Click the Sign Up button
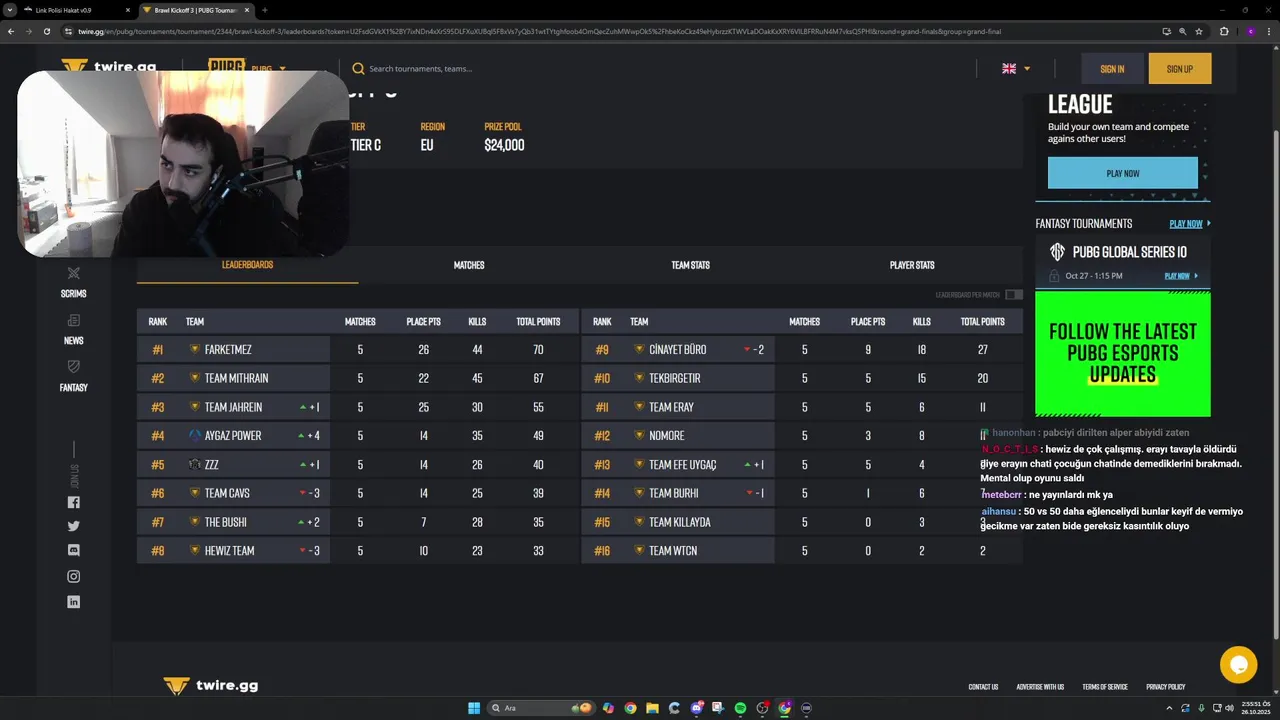 (1180, 69)
